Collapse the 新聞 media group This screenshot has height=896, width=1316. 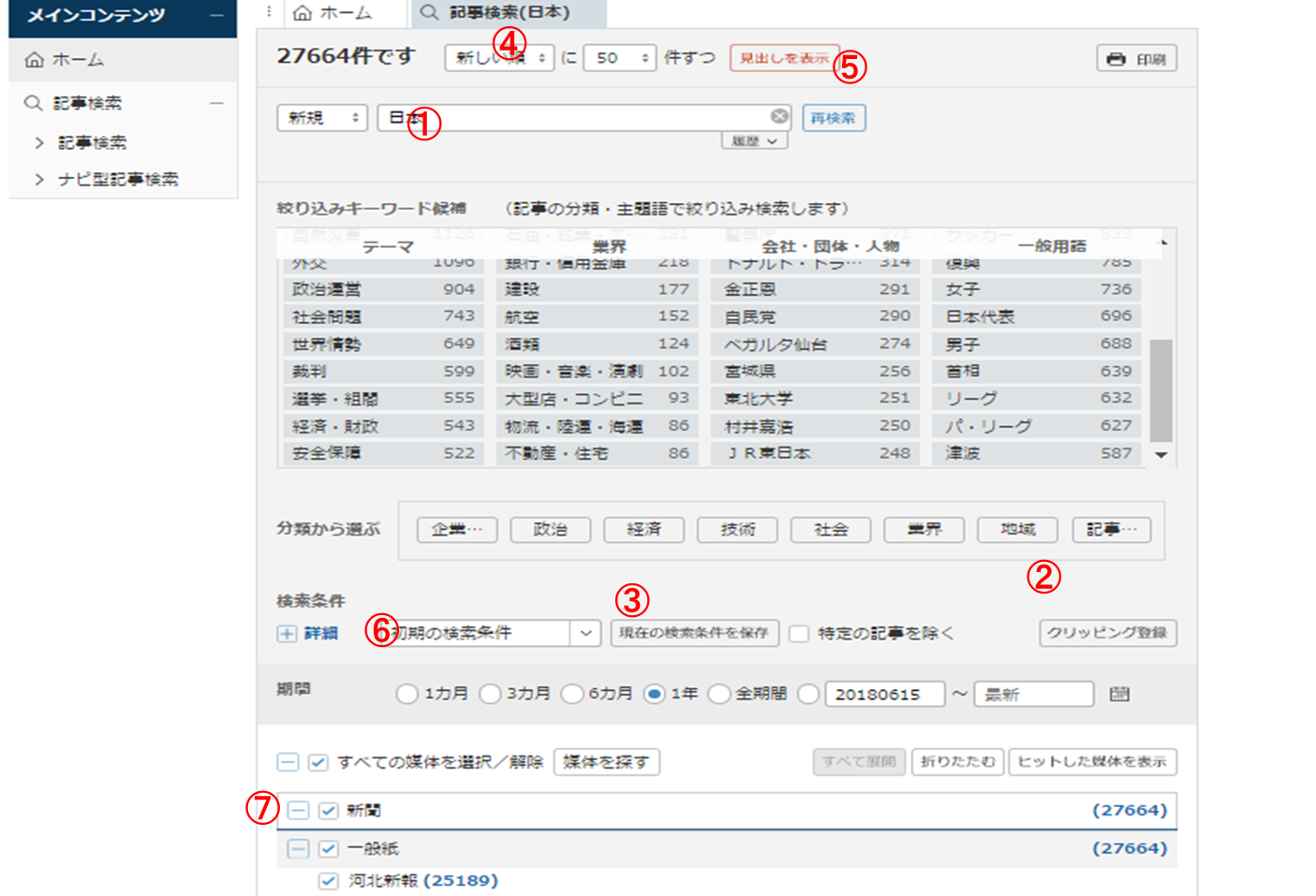pos(298,811)
